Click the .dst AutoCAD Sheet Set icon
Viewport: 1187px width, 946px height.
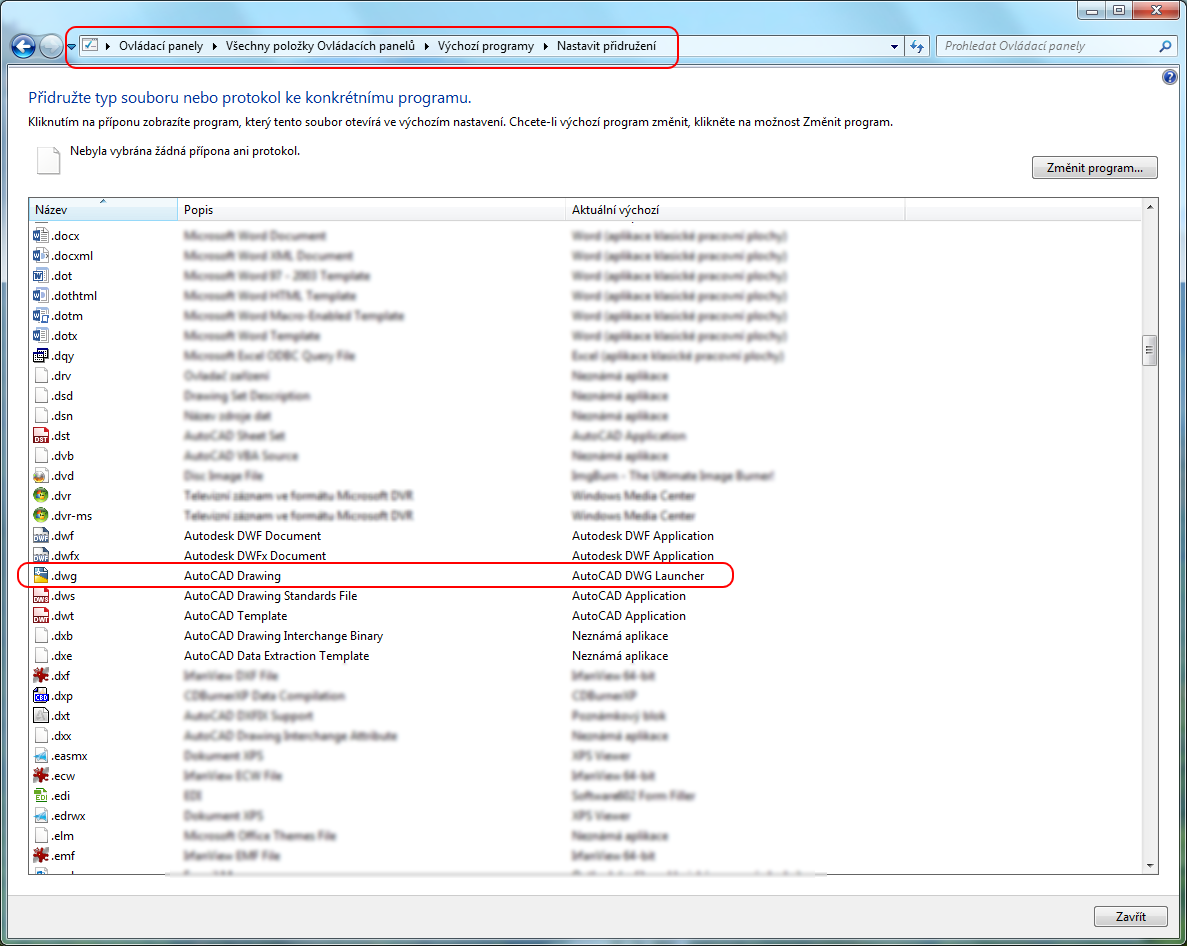coord(41,436)
